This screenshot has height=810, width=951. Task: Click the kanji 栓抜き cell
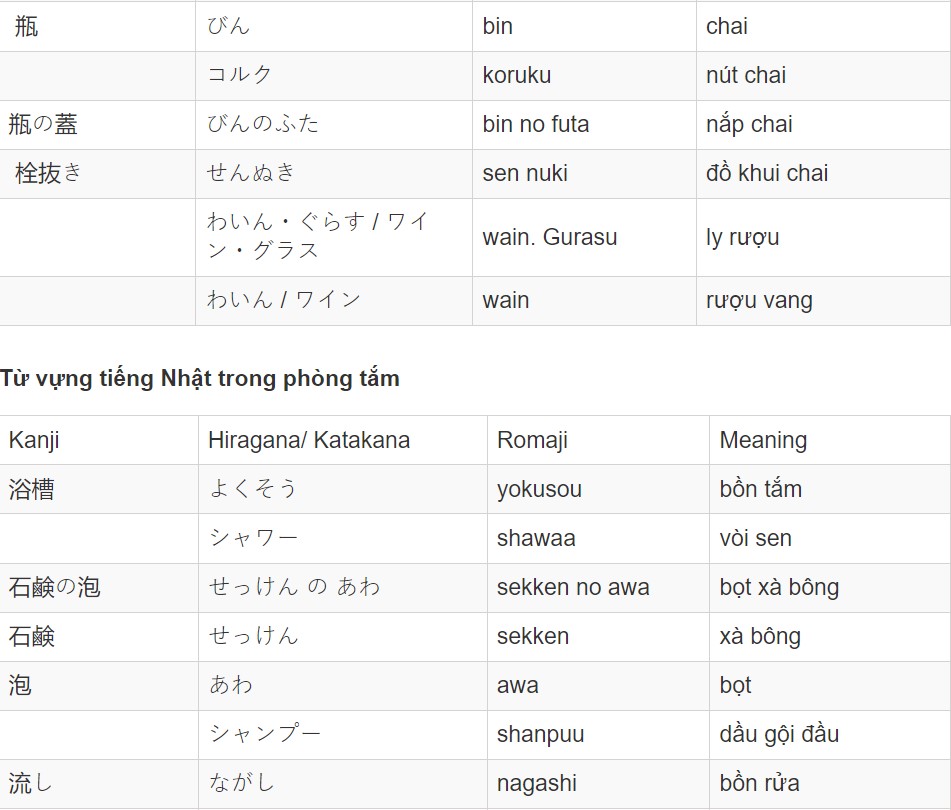(98, 174)
